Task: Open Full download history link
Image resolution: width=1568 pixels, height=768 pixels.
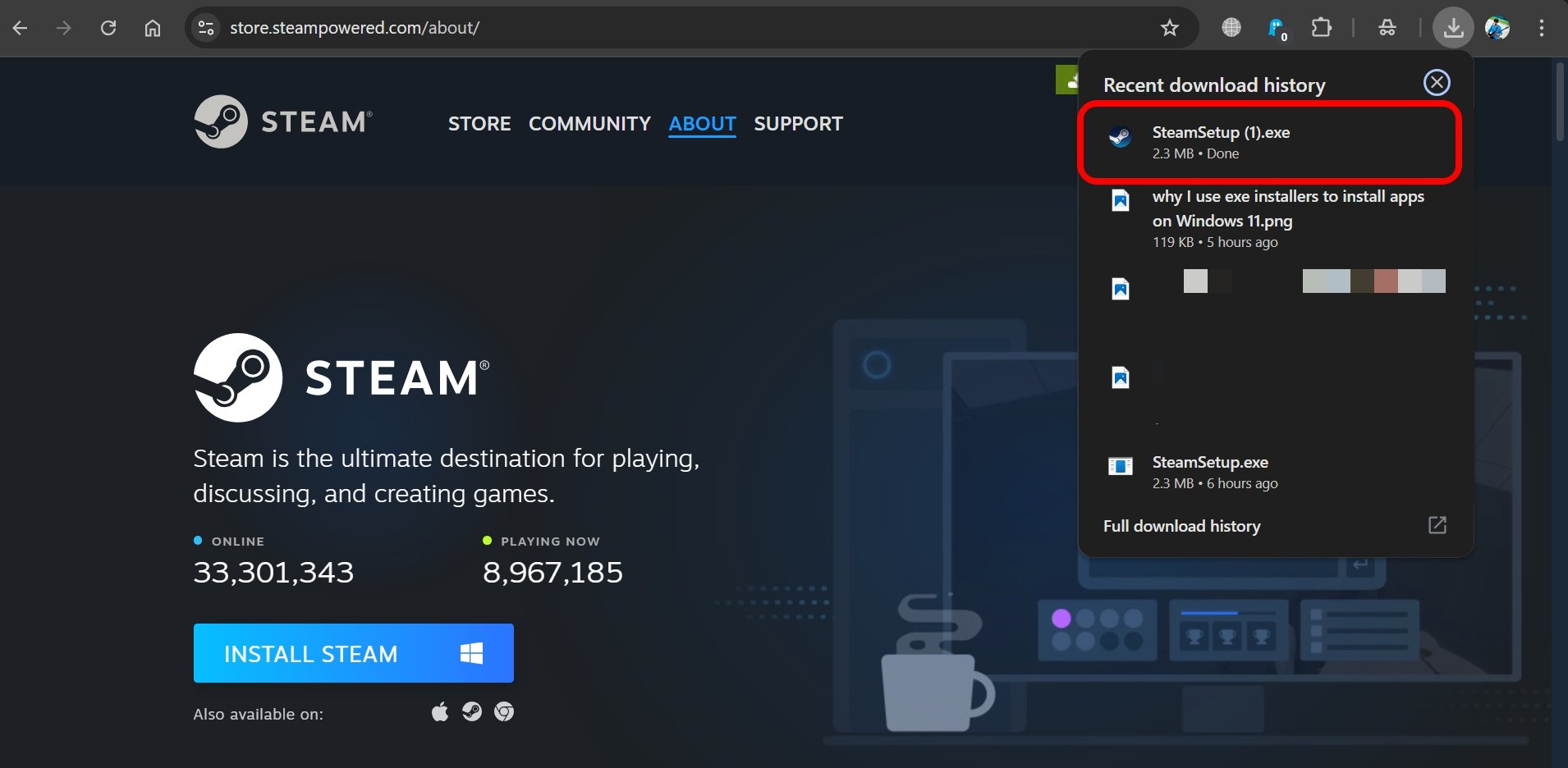Action: (x=1181, y=526)
